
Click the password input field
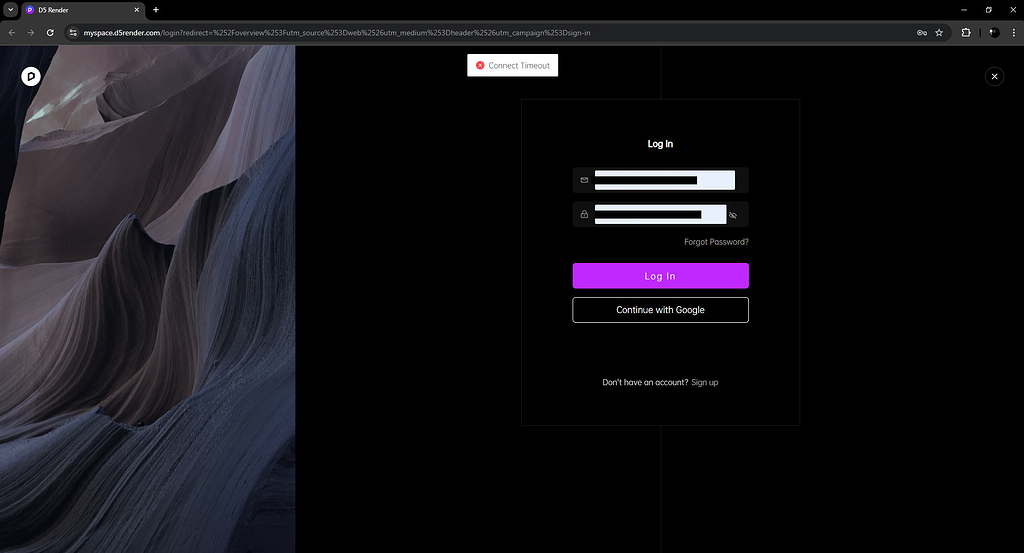[660, 214]
